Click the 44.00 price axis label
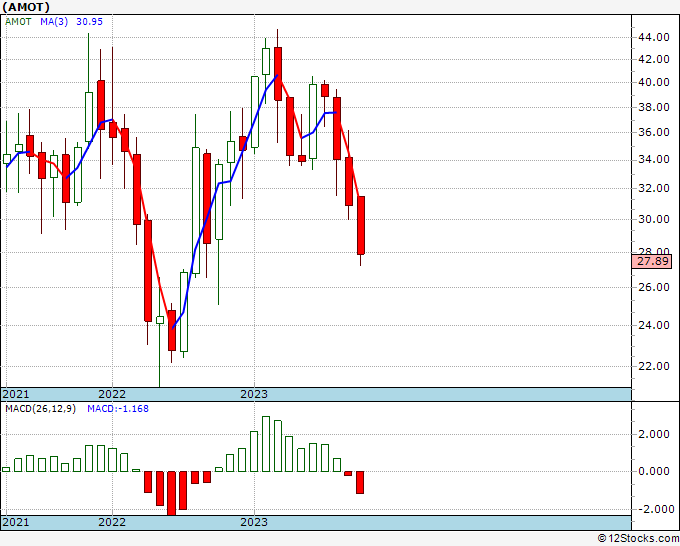The image size is (680, 546). [653, 37]
